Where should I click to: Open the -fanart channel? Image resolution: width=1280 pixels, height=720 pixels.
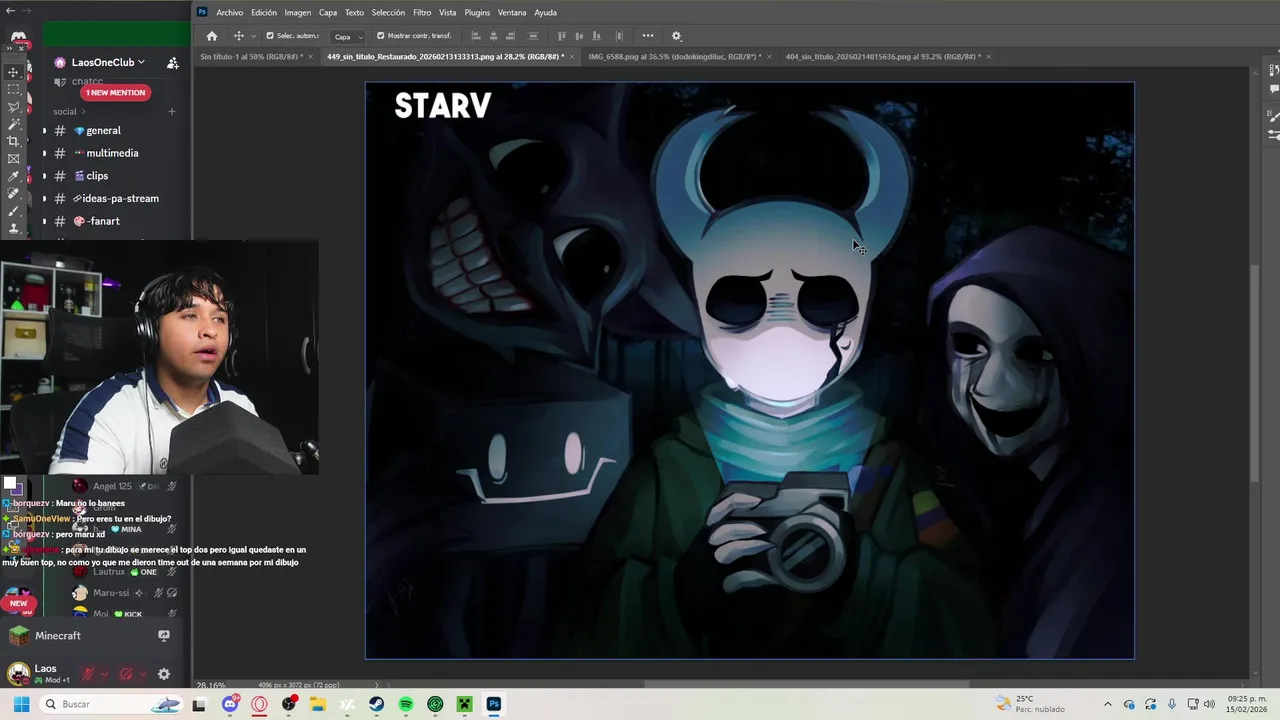click(96, 221)
